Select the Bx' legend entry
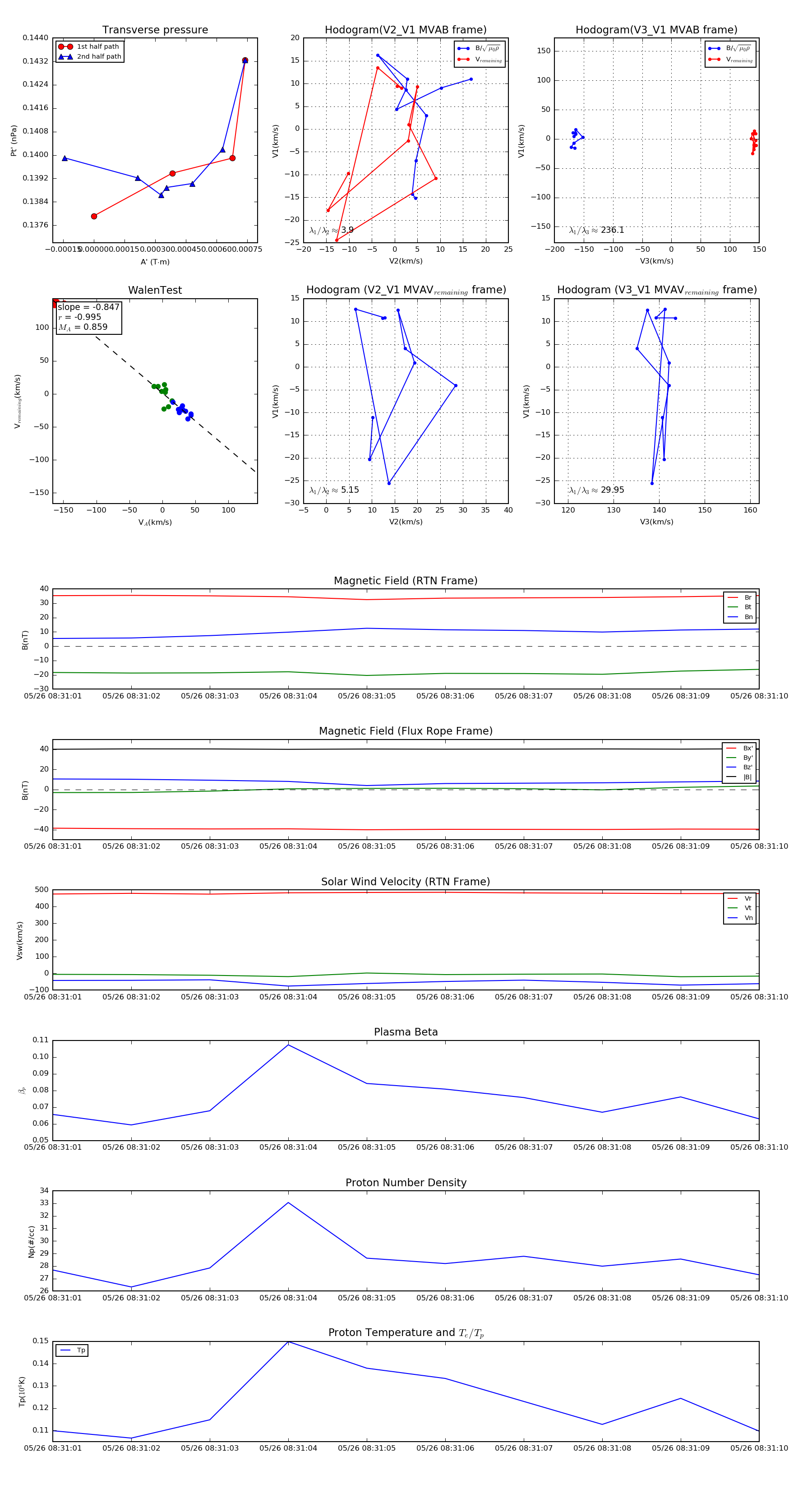 (740, 748)
